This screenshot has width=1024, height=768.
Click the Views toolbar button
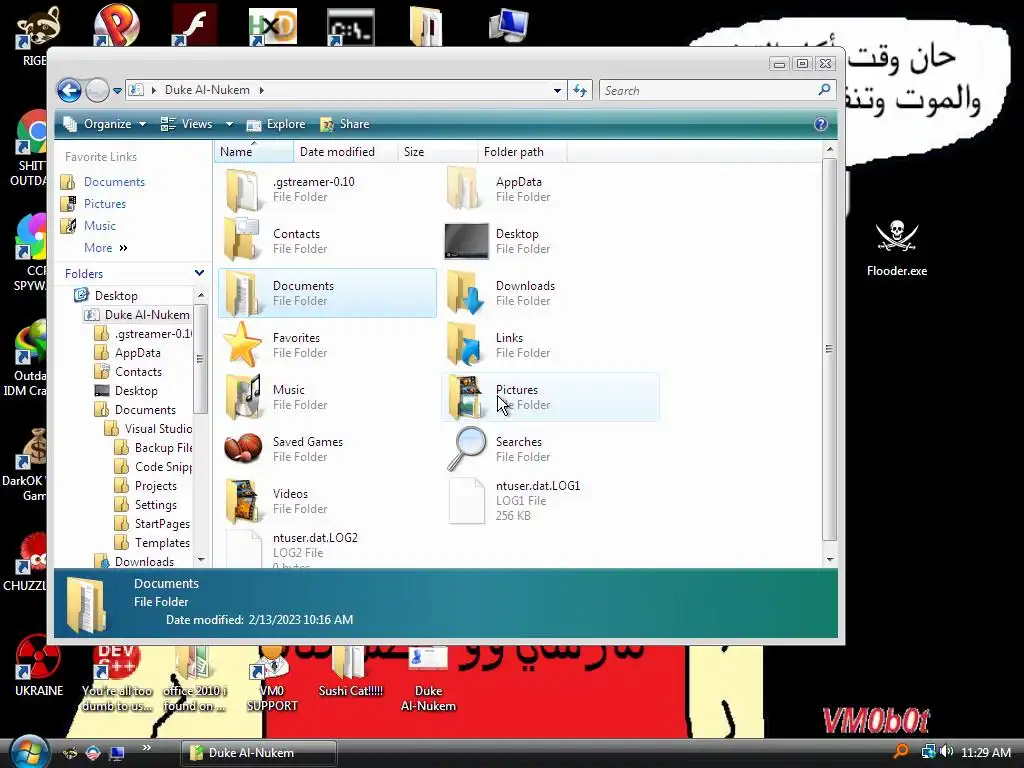[x=187, y=124]
